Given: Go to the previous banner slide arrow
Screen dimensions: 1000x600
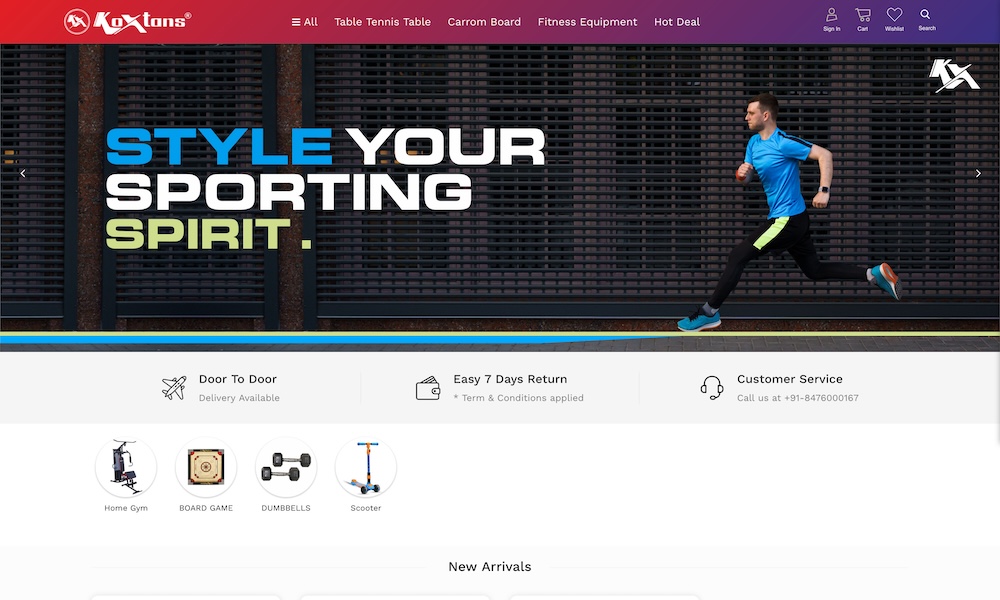Looking at the screenshot, I should (x=23, y=174).
